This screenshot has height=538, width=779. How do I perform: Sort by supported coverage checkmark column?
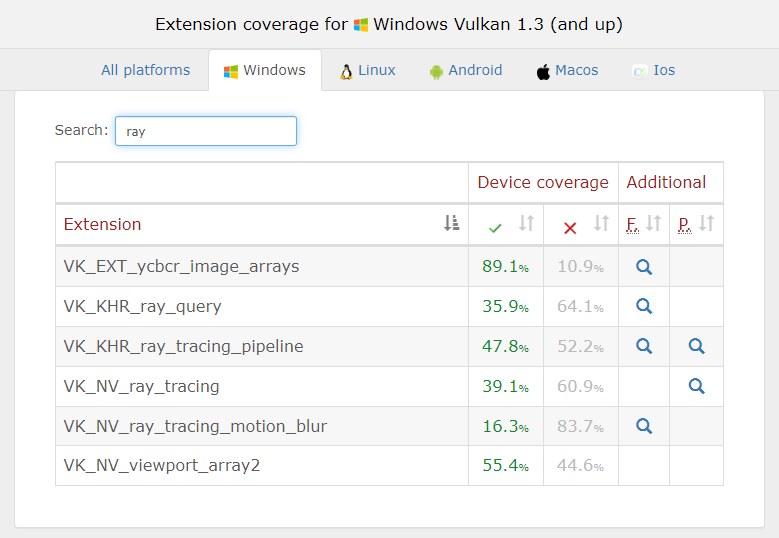tap(506, 224)
